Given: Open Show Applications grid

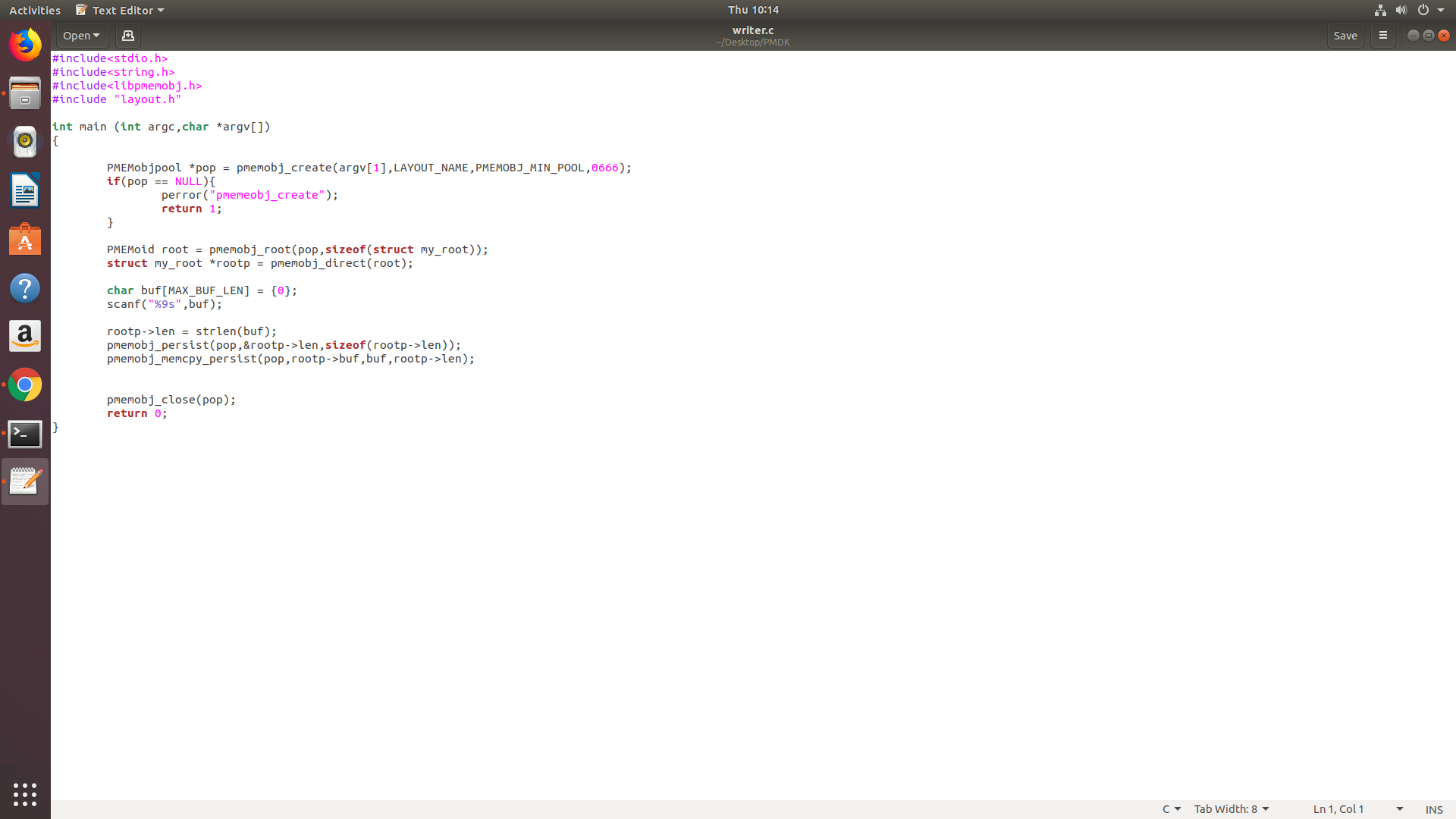Looking at the screenshot, I should (x=25, y=794).
